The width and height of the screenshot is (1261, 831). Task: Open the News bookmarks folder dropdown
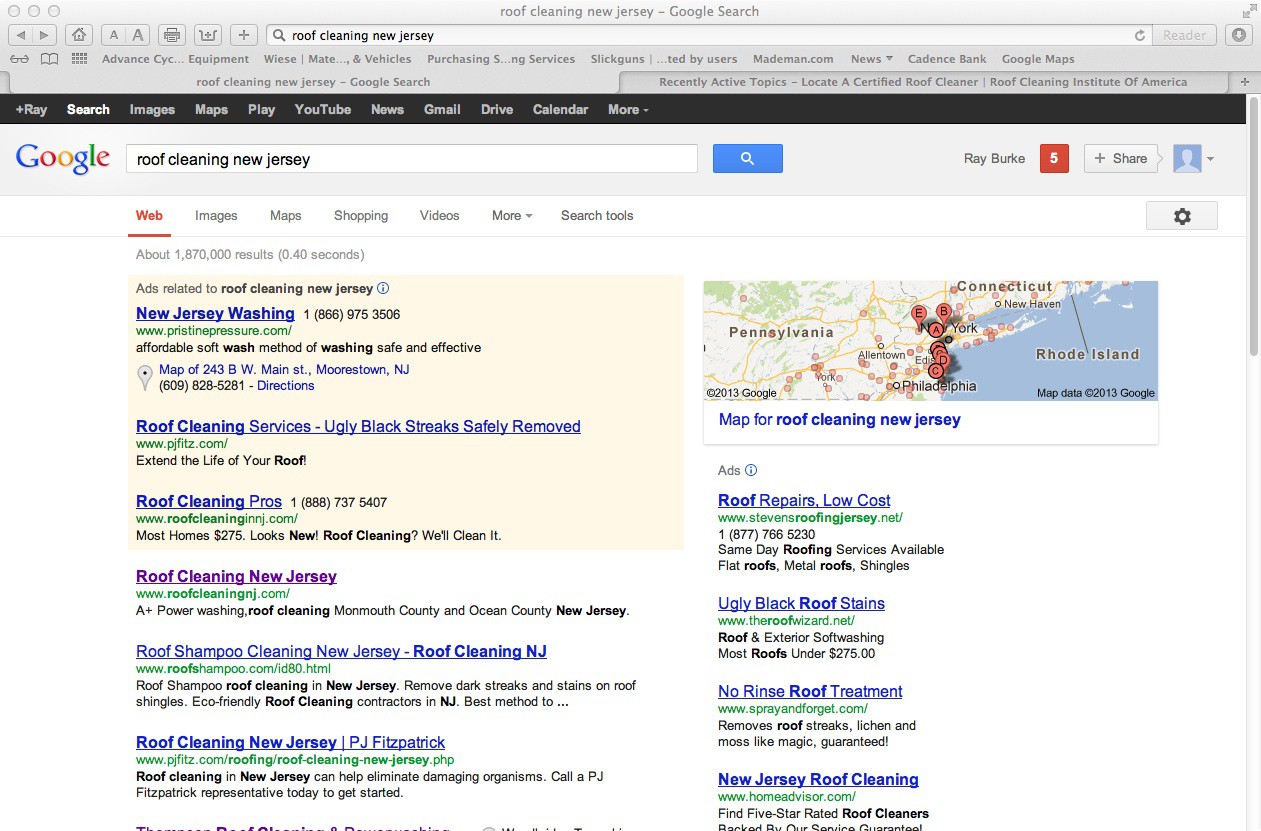tap(872, 59)
